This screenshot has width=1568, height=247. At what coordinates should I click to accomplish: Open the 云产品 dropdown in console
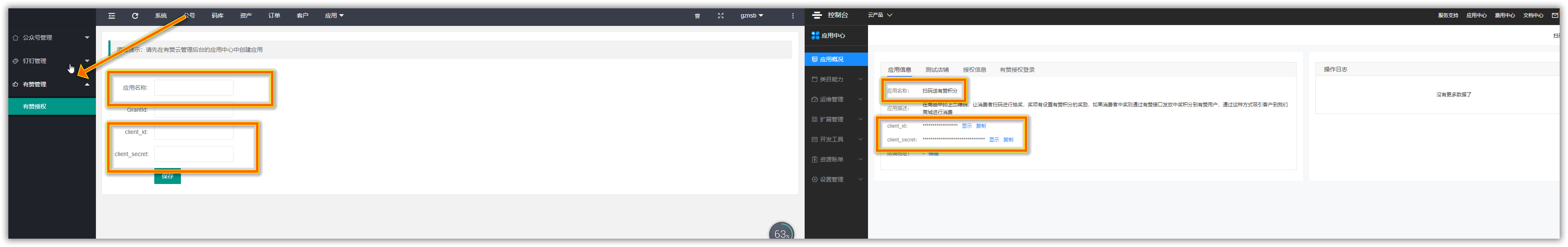tap(880, 15)
